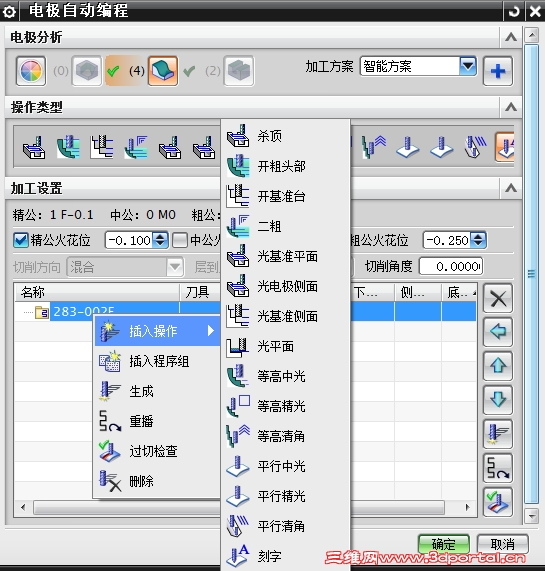Add a machining scheme with plus button
The width and height of the screenshot is (545, 571).
[x=498, y=71]
